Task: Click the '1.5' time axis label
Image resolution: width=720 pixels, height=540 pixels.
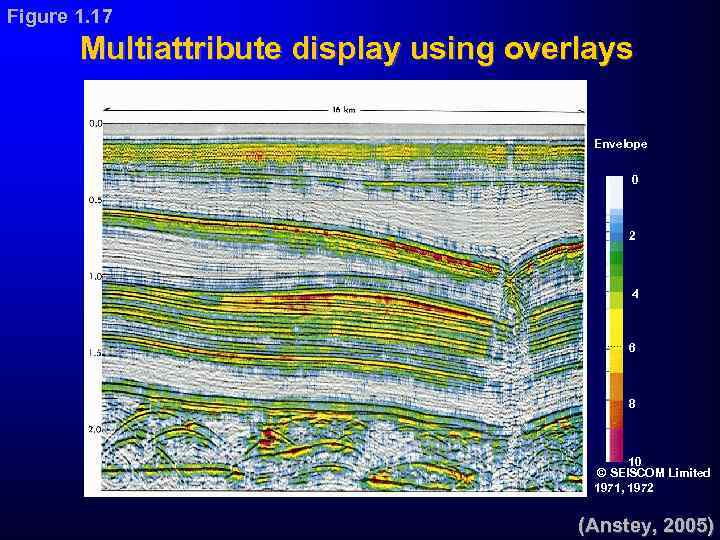Action: 96,353
